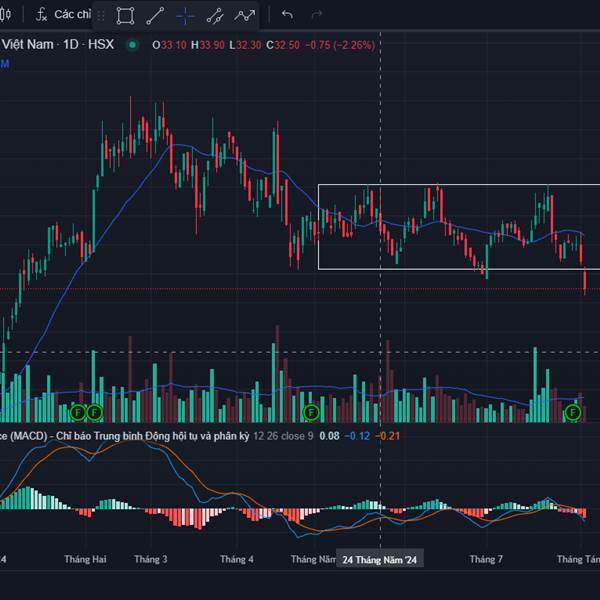600x600 pixels.
Task: Click the Tháng Hai time axis label
Action: click(85, 559)
